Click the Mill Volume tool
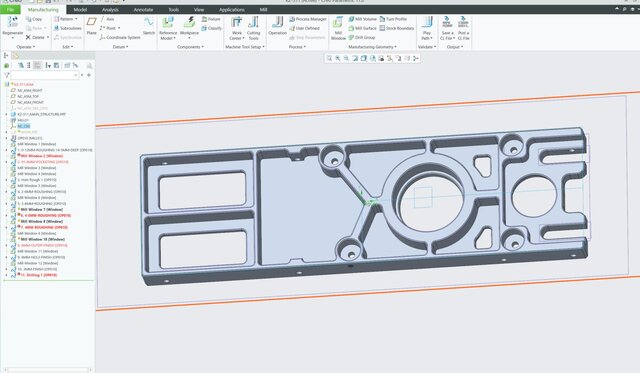Screen dimensions: 640x373 point(362,19)
